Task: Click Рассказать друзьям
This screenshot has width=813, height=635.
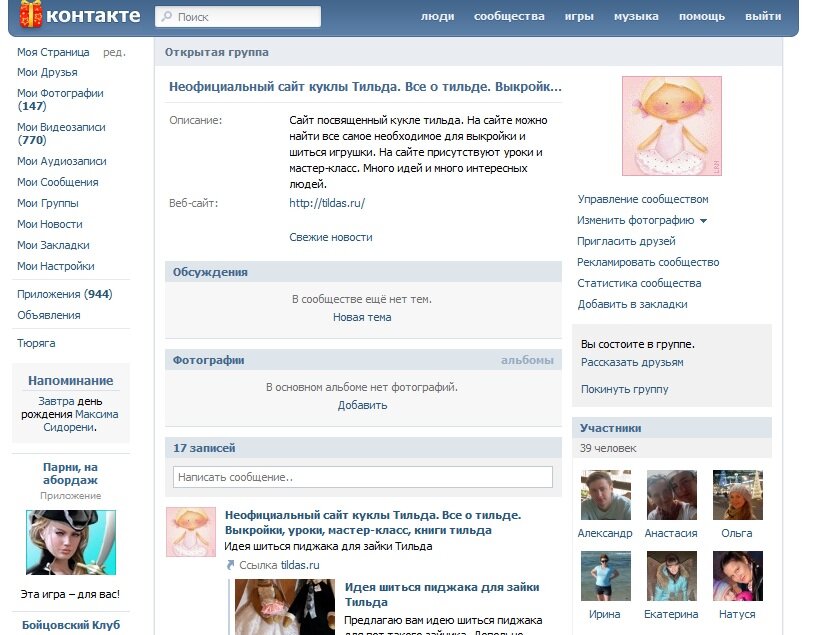Action: tap(632, 362)
